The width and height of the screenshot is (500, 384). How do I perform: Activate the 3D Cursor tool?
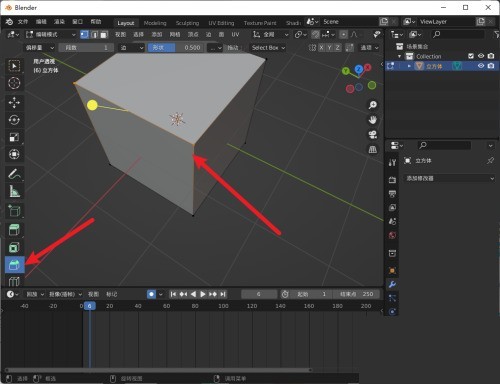tap(14, 83)
